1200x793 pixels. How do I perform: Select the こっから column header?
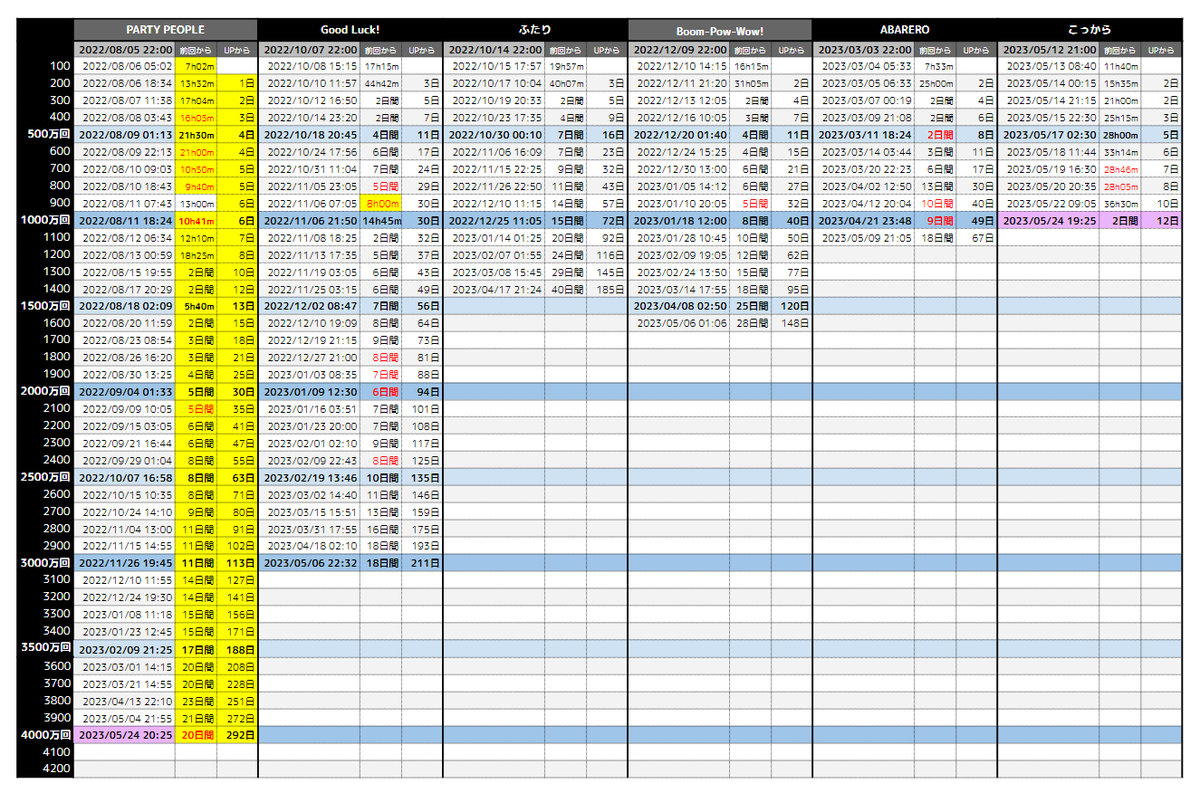tap(1090, 30)
